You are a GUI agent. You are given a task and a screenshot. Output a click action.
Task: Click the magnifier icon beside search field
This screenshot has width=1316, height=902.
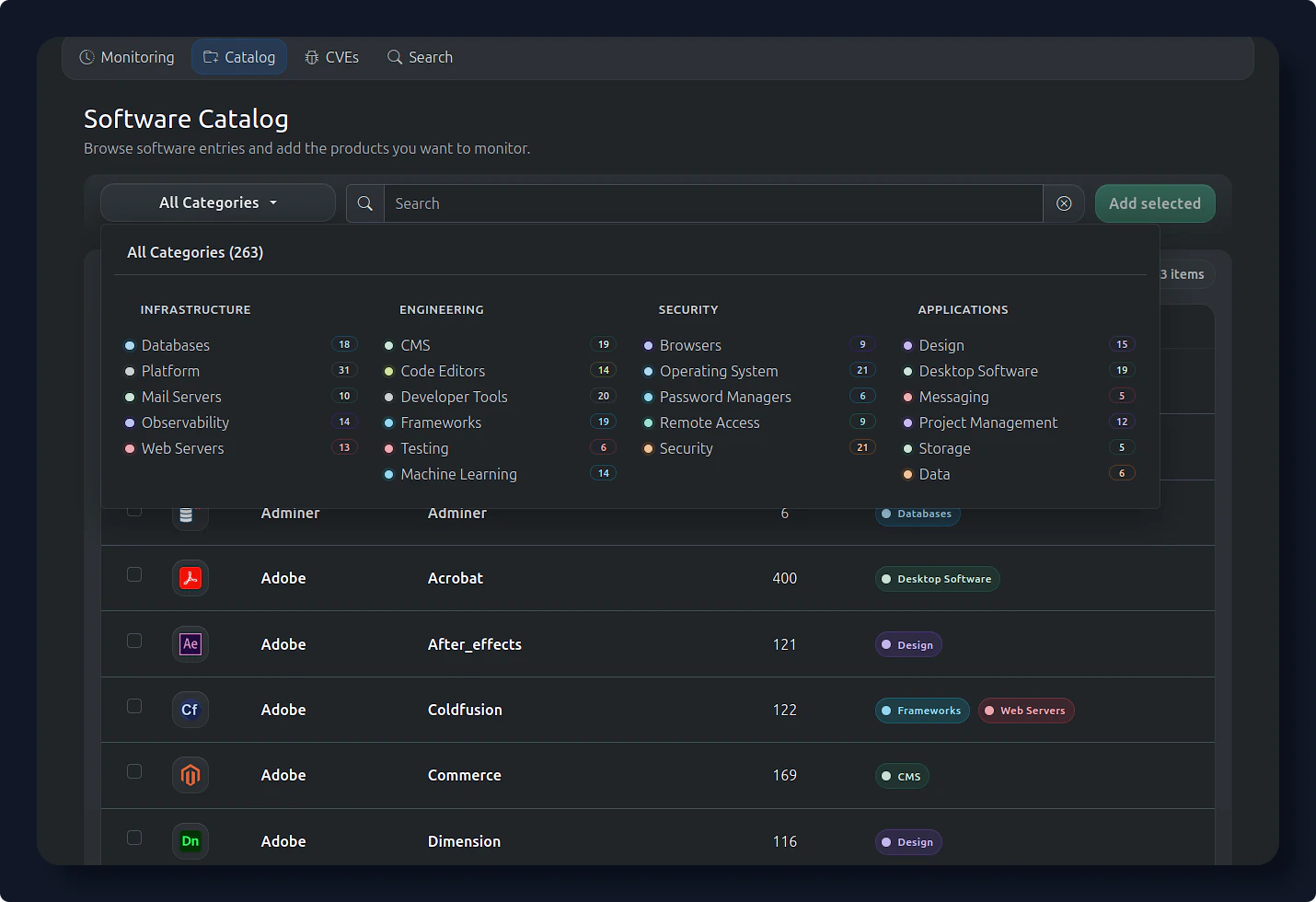[x=365, y=203]
